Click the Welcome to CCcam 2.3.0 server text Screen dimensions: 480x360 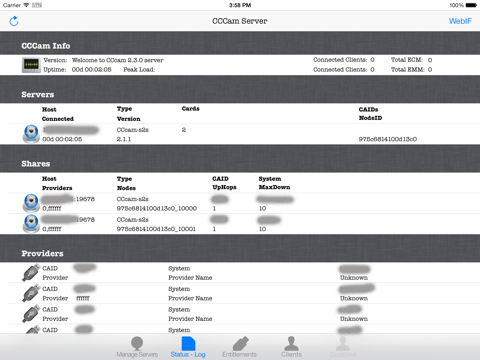pyautogui.click(x=118, y=60)
